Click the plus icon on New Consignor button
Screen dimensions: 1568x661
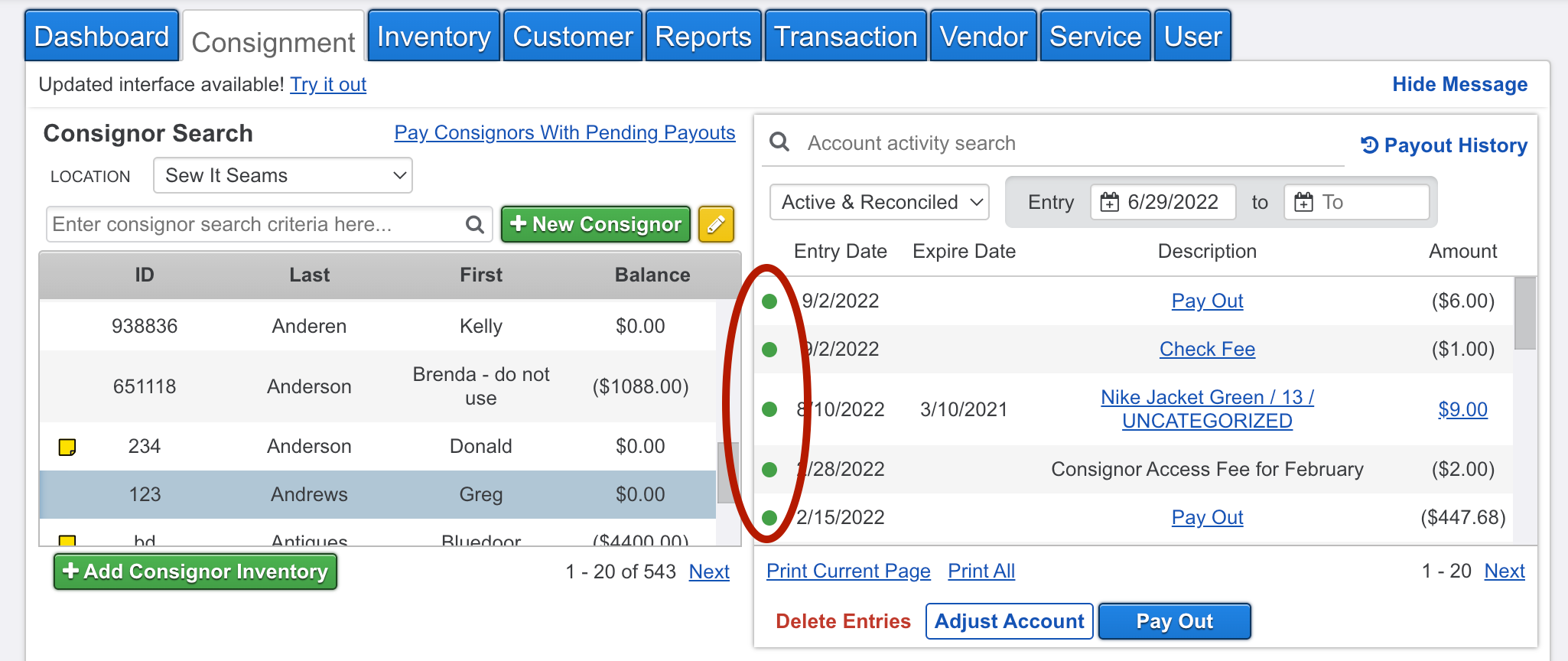point(519,223)
